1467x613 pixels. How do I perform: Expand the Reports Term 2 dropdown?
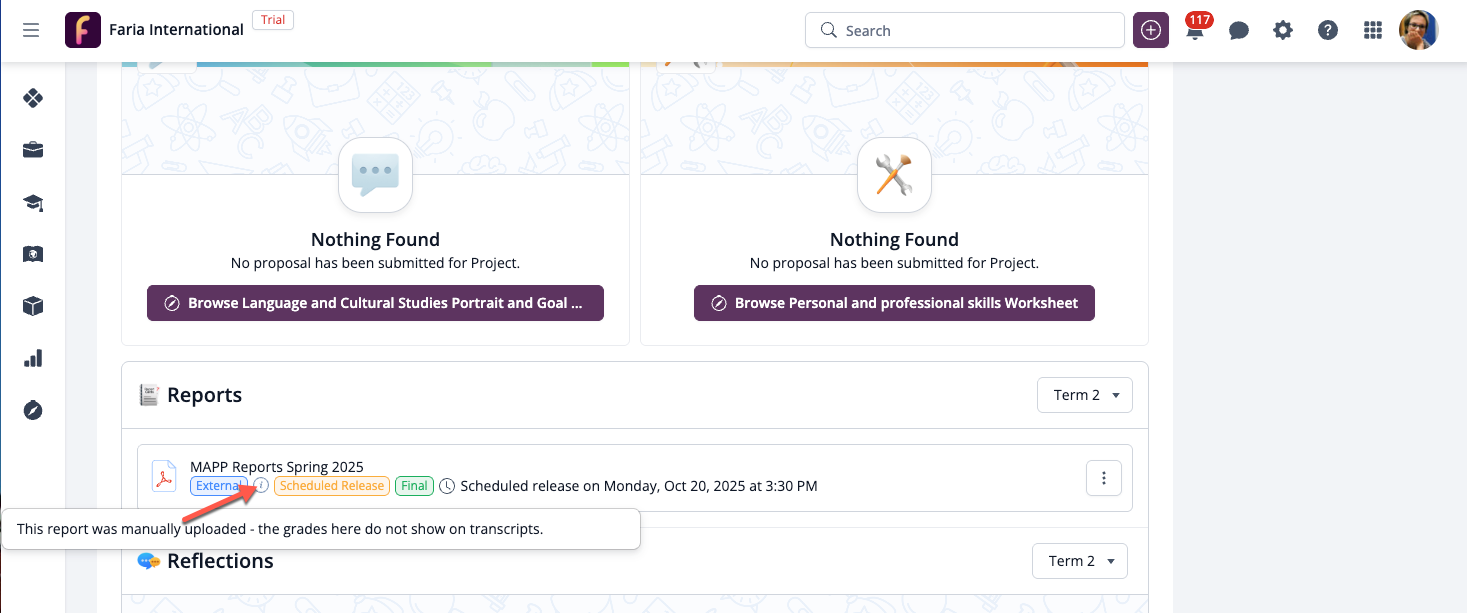(1085, 395)
